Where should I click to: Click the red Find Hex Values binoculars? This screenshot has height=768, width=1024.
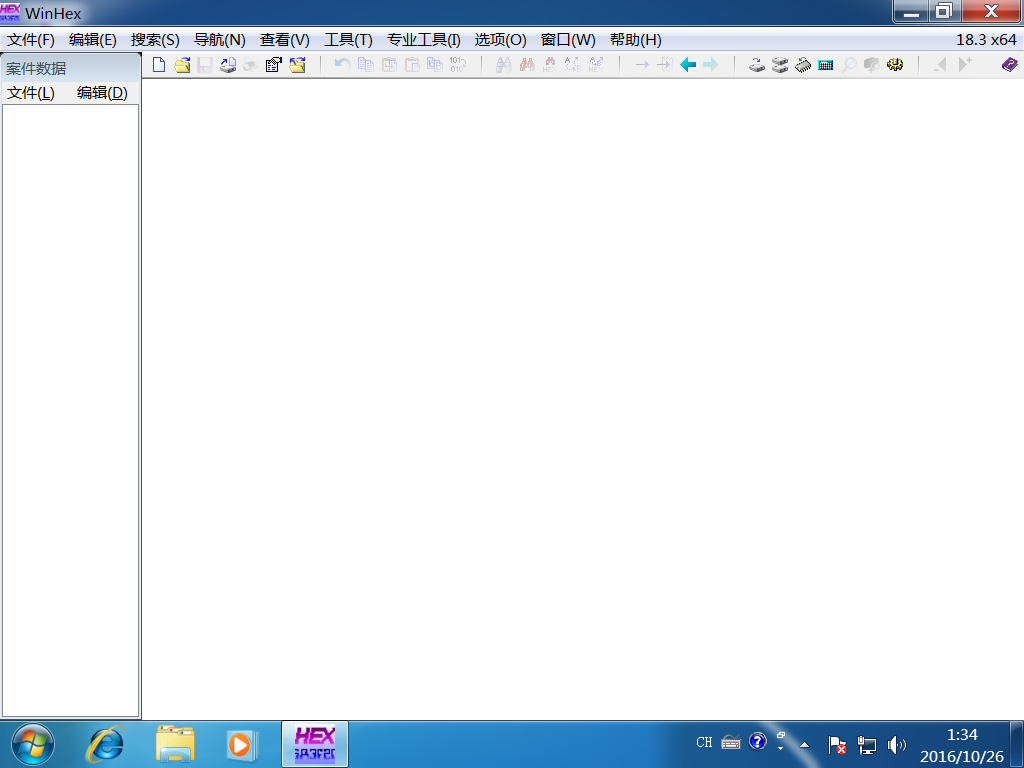pos(527,65)
